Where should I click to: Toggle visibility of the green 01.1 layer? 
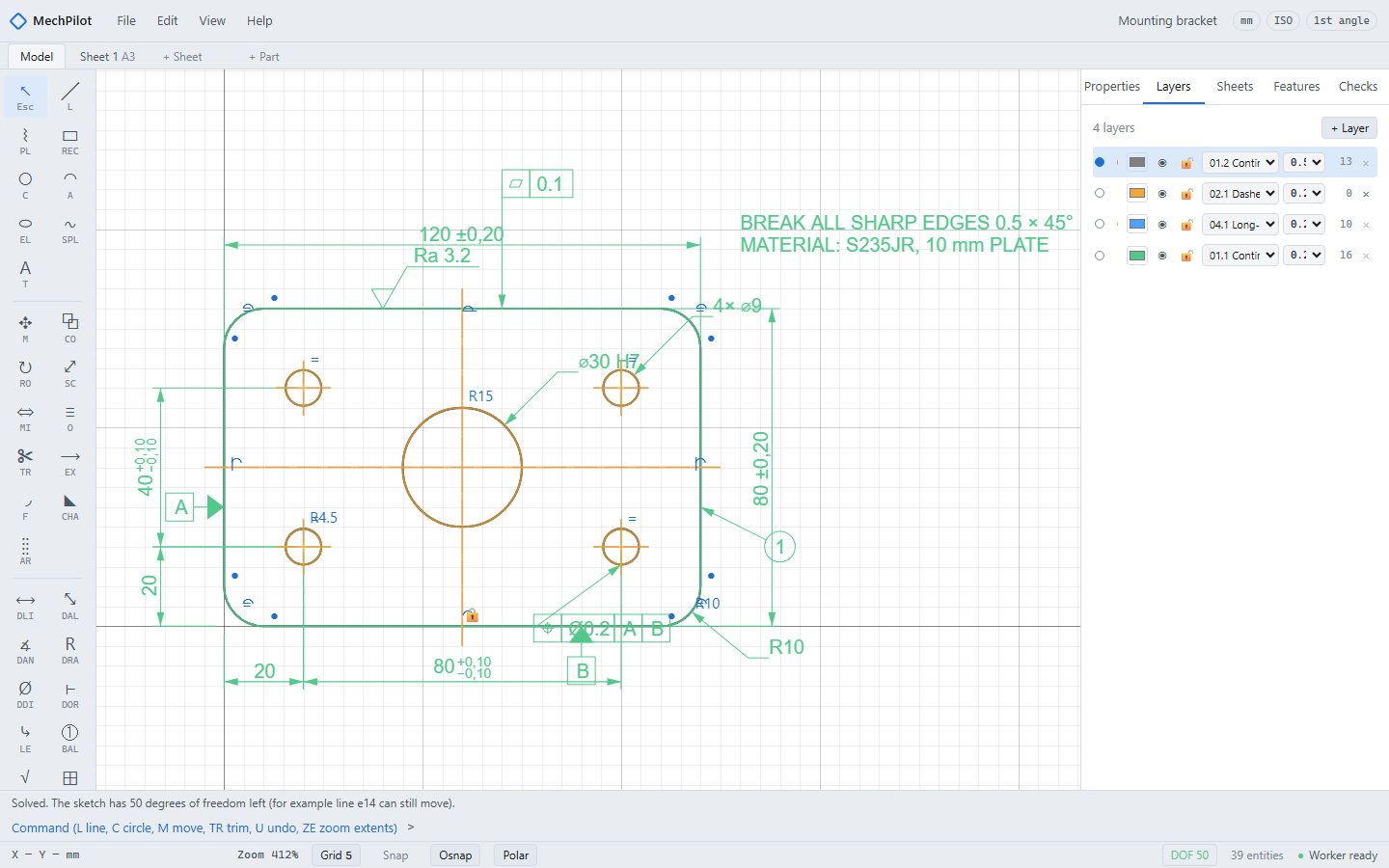[1162, 256]
